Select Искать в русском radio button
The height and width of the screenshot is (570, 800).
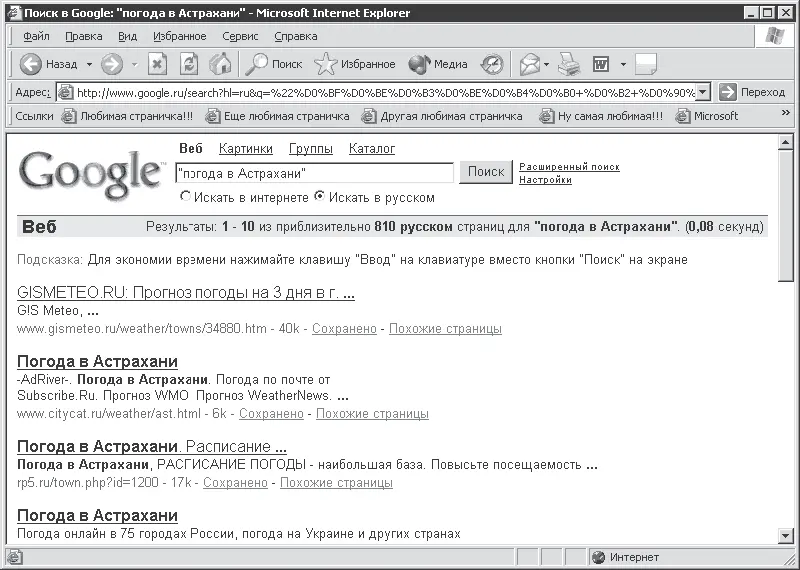pyautogui.click(x=319, y=196)
